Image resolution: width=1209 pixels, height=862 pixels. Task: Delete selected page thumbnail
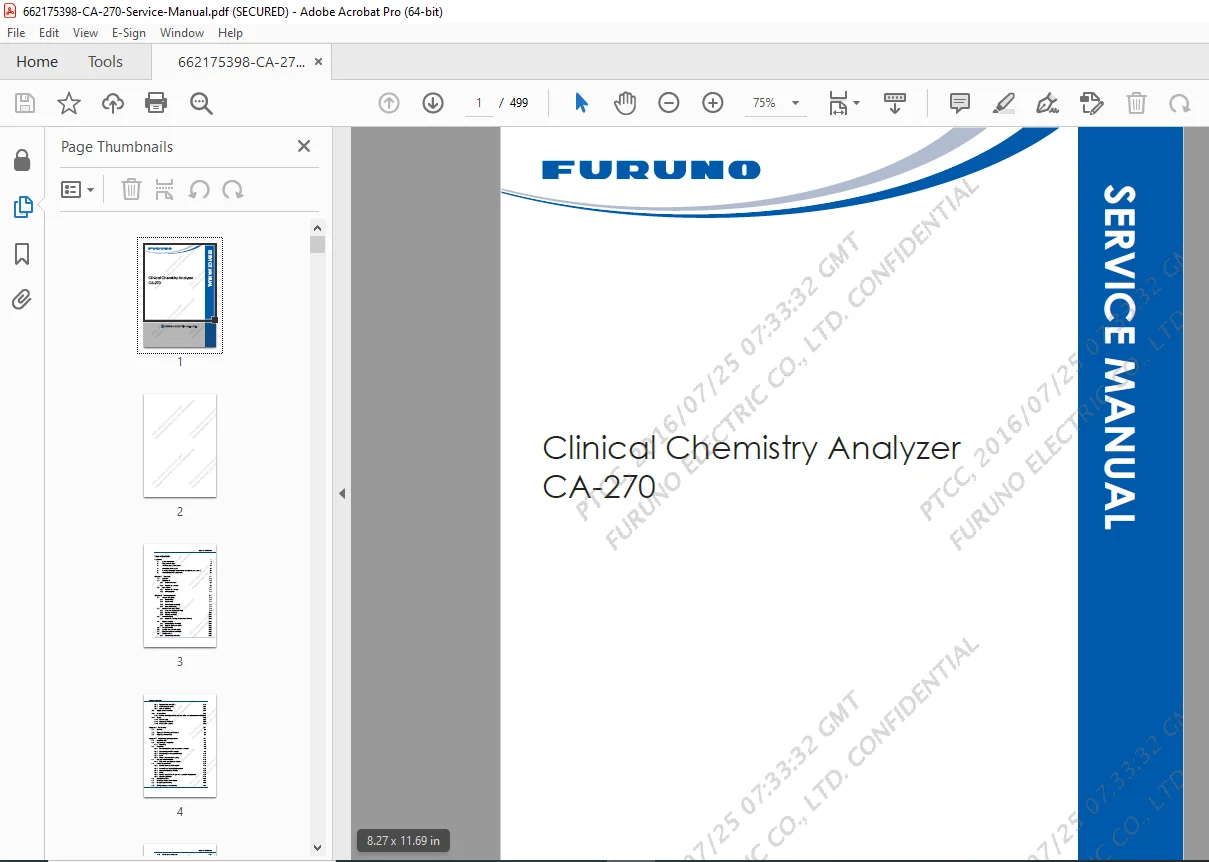point(131,189)
